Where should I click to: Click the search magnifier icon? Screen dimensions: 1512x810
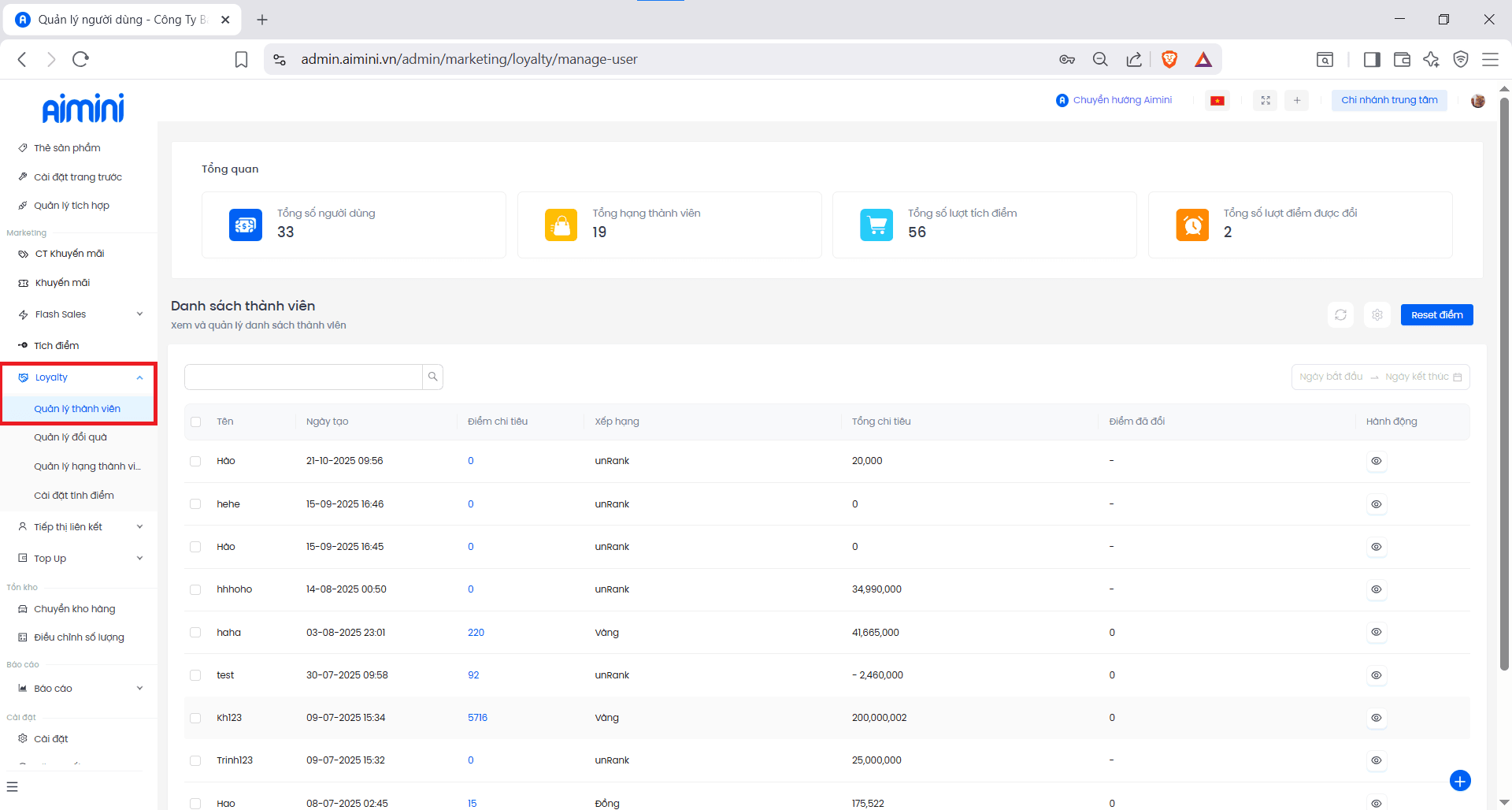click(x=432, y=377)
